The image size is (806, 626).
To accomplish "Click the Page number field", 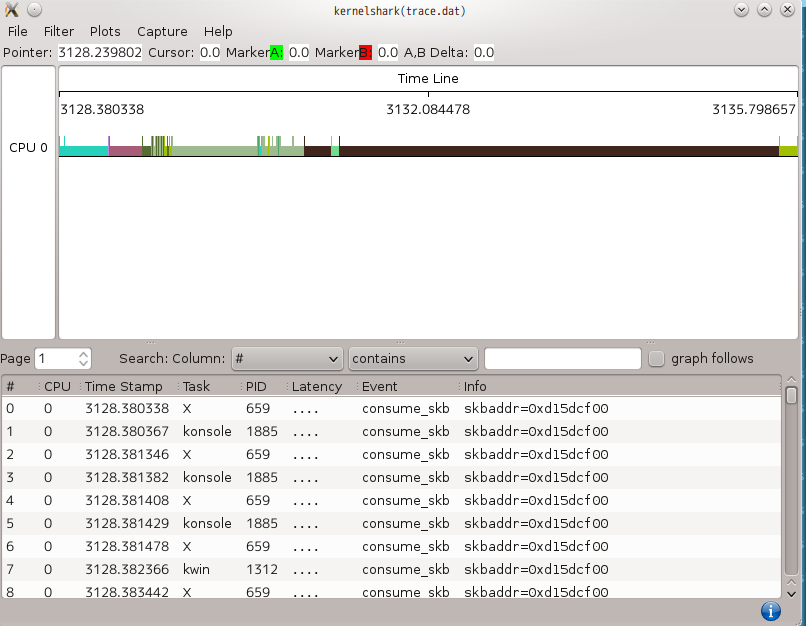I will tap(57, 359).
